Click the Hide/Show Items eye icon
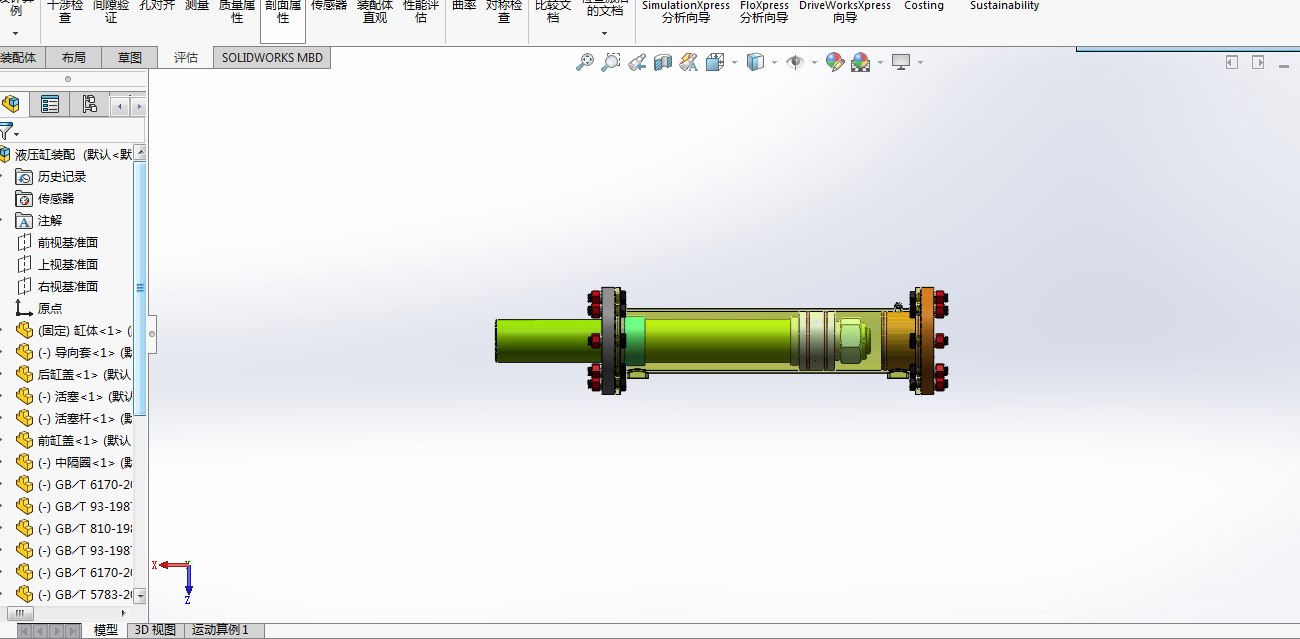Image resolution: width=1300 pixels, height=639 pixels. [796, 62]
